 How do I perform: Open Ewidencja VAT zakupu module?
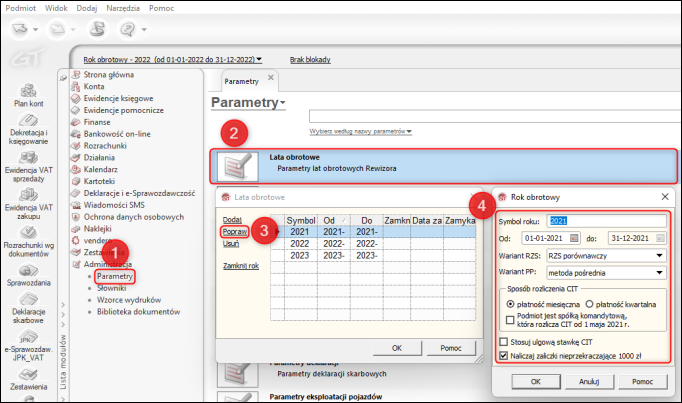click(x=28, y=194)
